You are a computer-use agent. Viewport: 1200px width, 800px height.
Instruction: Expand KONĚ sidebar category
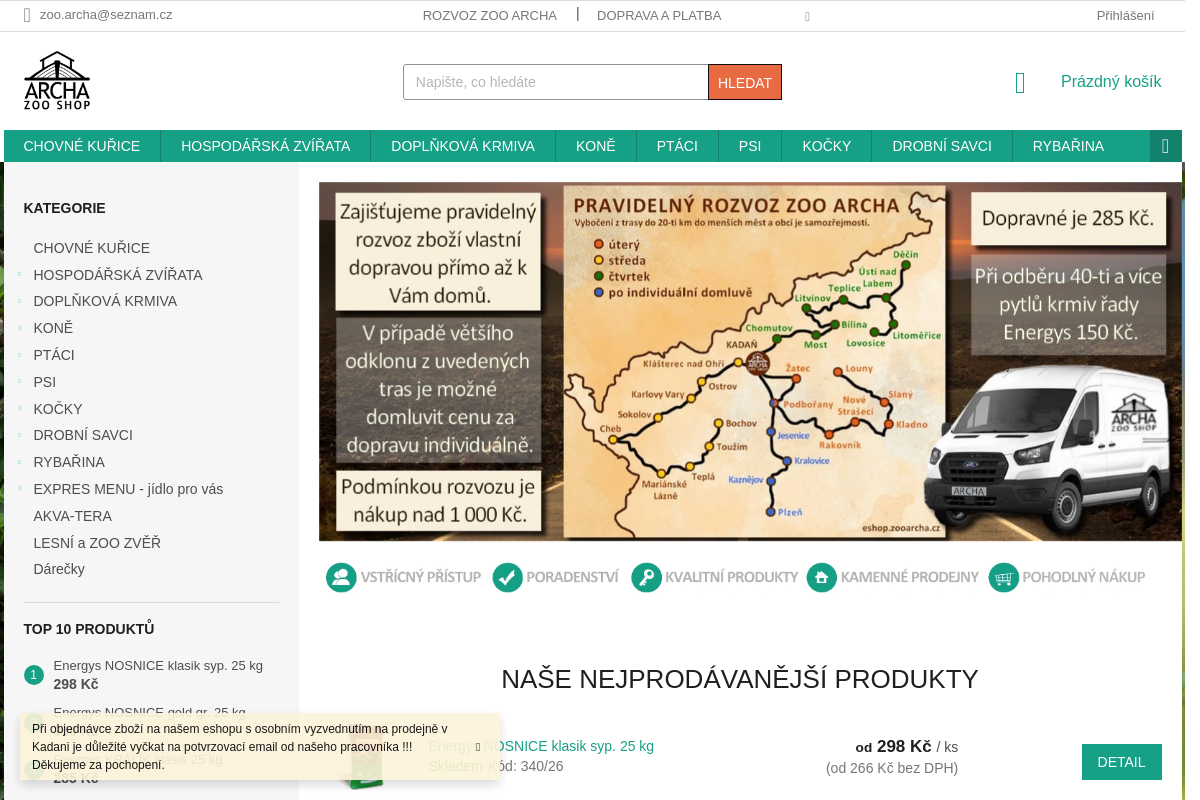(x=19, y=328)
